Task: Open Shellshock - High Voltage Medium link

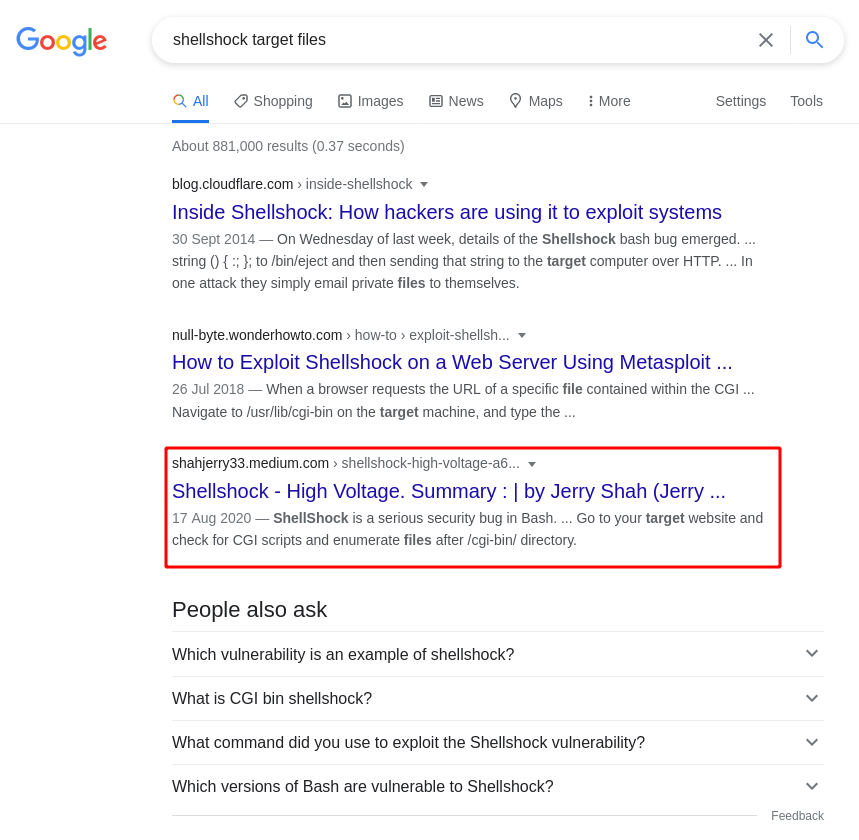Action: click(x=449, y=491)
